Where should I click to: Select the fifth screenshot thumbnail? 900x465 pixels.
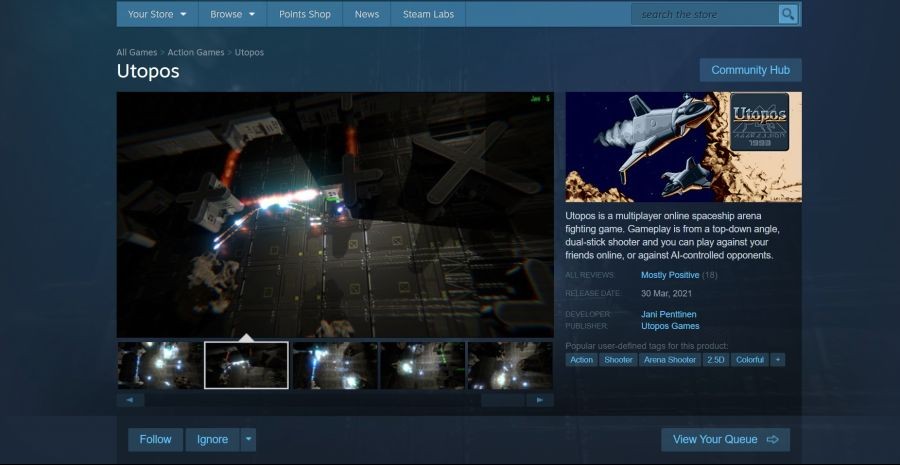coord(510,365)
